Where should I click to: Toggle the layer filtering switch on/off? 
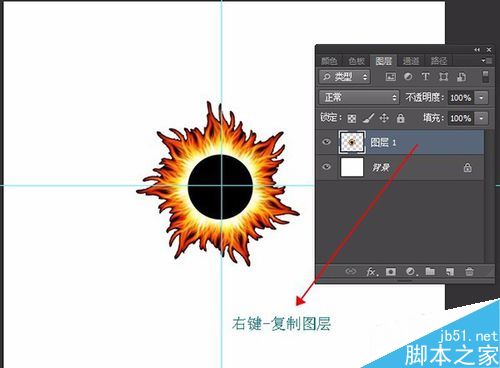(x=485, y=77)
